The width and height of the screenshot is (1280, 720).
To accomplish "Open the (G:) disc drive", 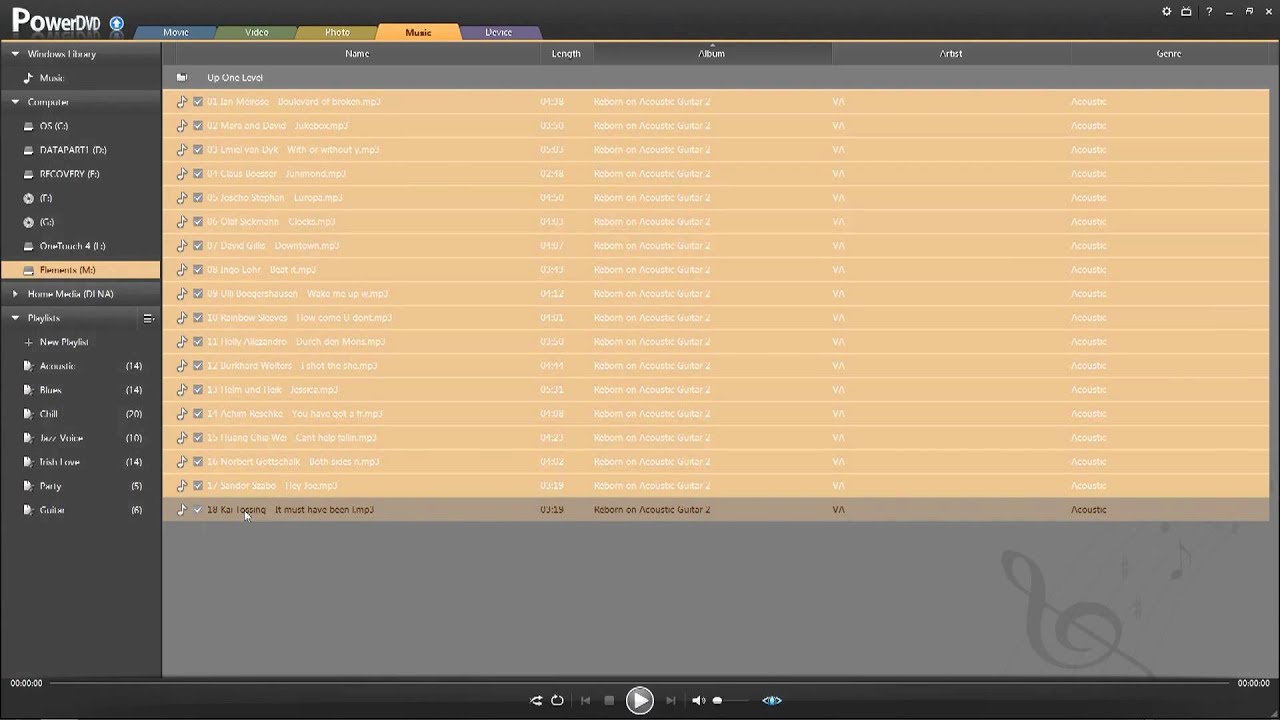I will point(47,222).
